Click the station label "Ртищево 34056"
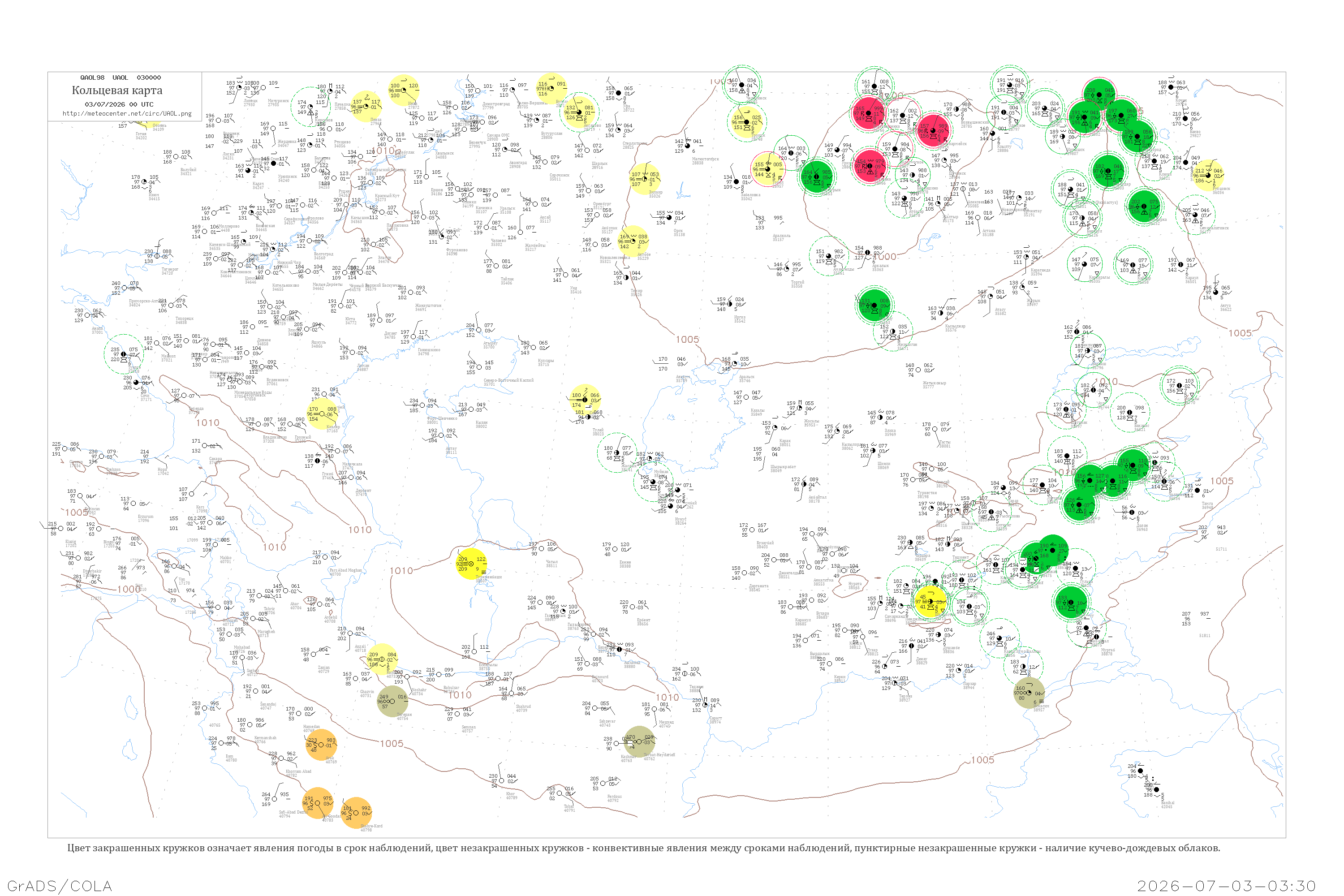The height and width of the screenshot is (896, 1344). (x=342, y=143)
